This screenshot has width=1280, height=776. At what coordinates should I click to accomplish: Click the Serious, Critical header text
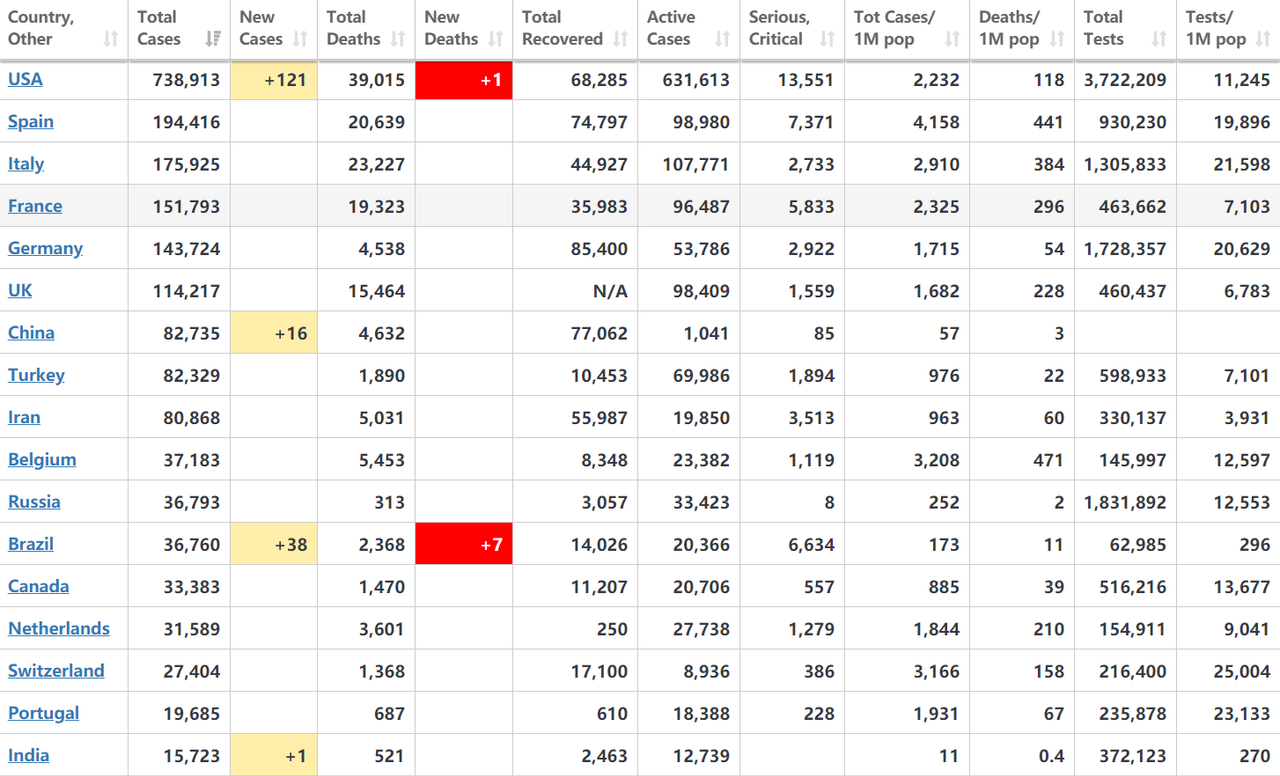[779, 28]
